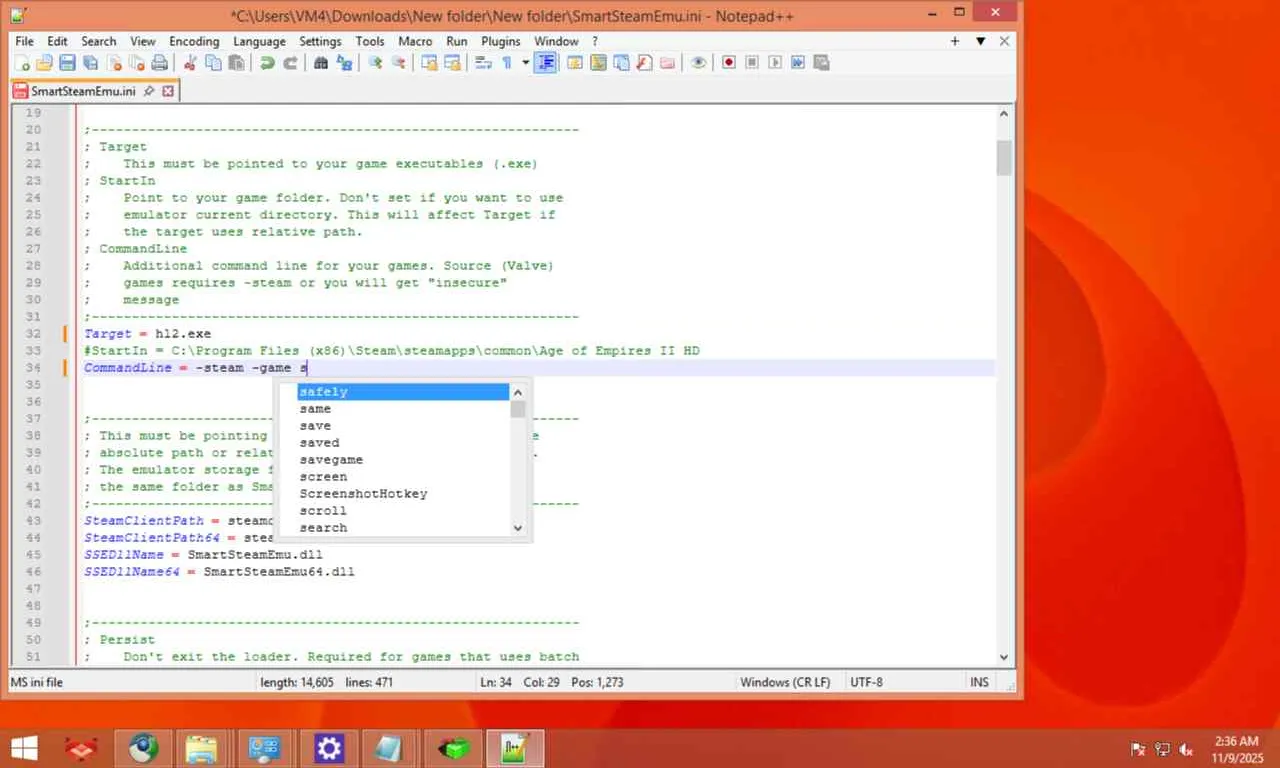
Task: Toggle show all characters pilcrow icon
Action: [507, 62]
